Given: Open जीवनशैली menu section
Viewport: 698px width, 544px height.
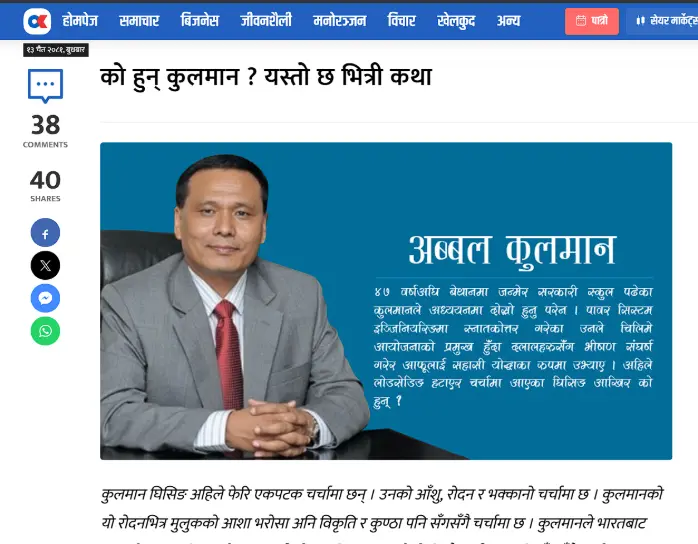Looking at the screenshot, I should (266, 21).
